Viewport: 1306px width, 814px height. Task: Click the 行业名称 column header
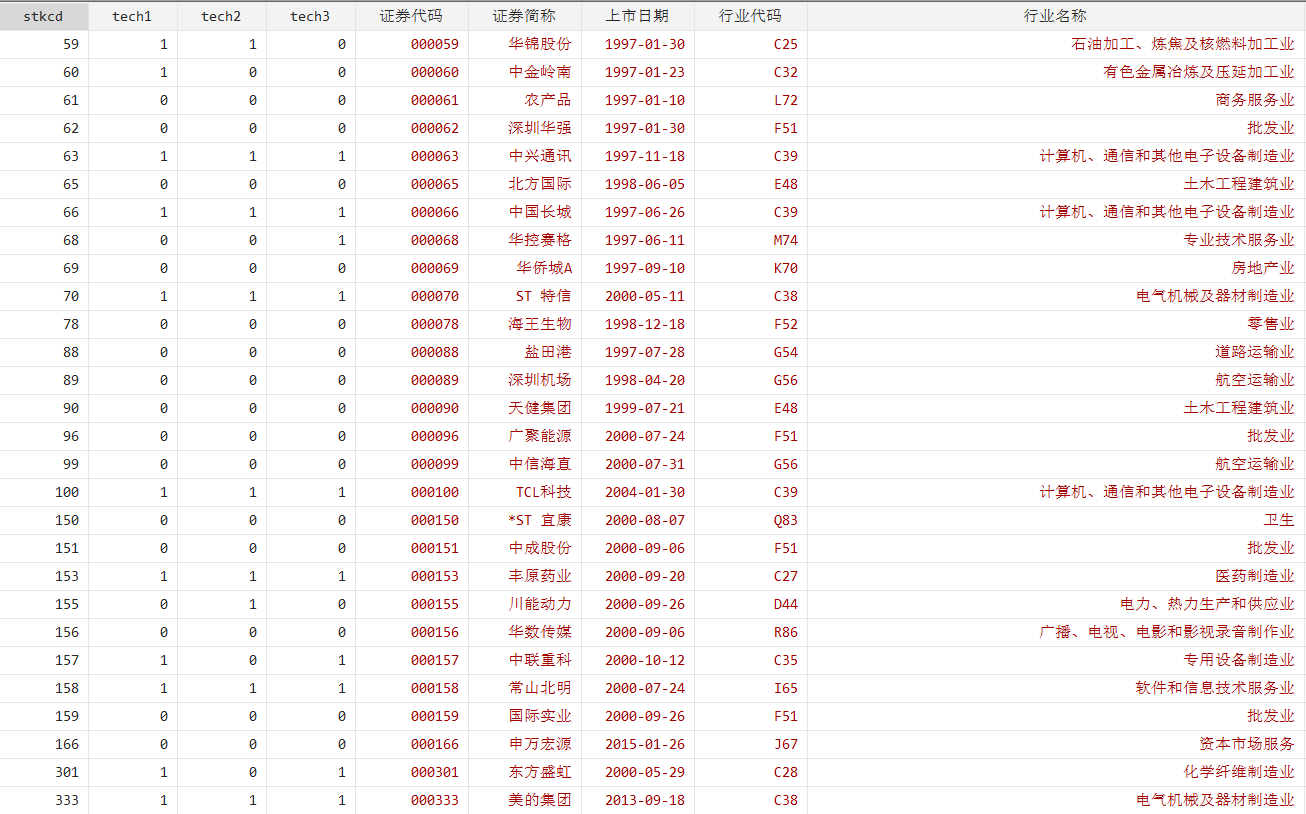pyautogui.click(x=1056, y=16)
